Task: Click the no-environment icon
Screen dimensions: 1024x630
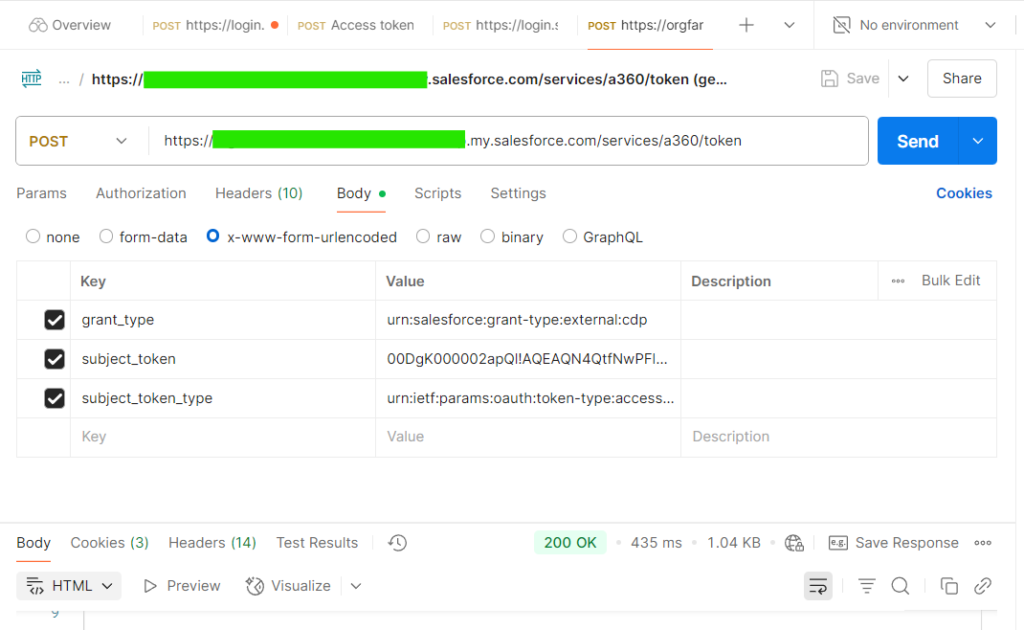Action: pos(842,25)
